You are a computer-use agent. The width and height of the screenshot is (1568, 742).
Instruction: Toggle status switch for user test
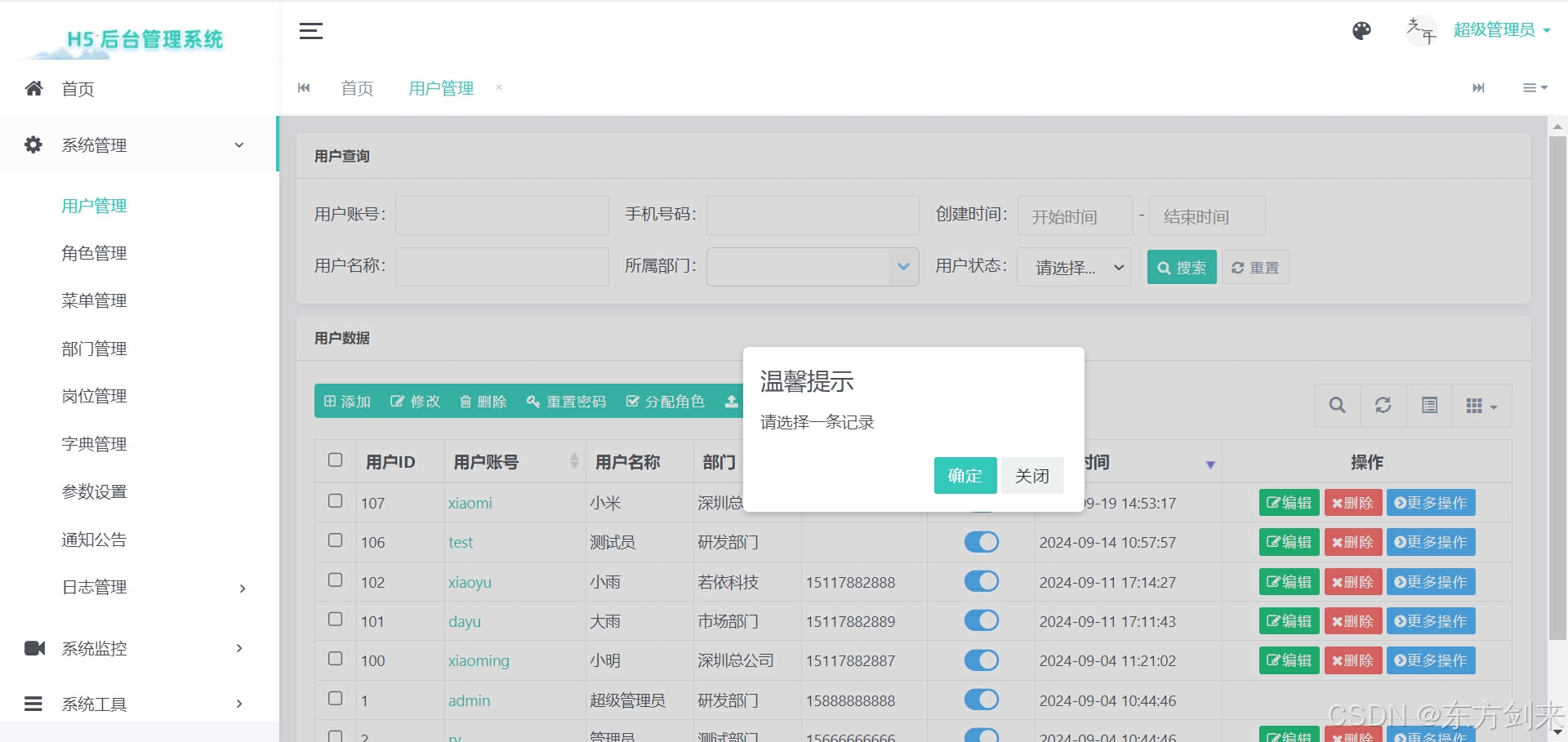coord(982,542)
